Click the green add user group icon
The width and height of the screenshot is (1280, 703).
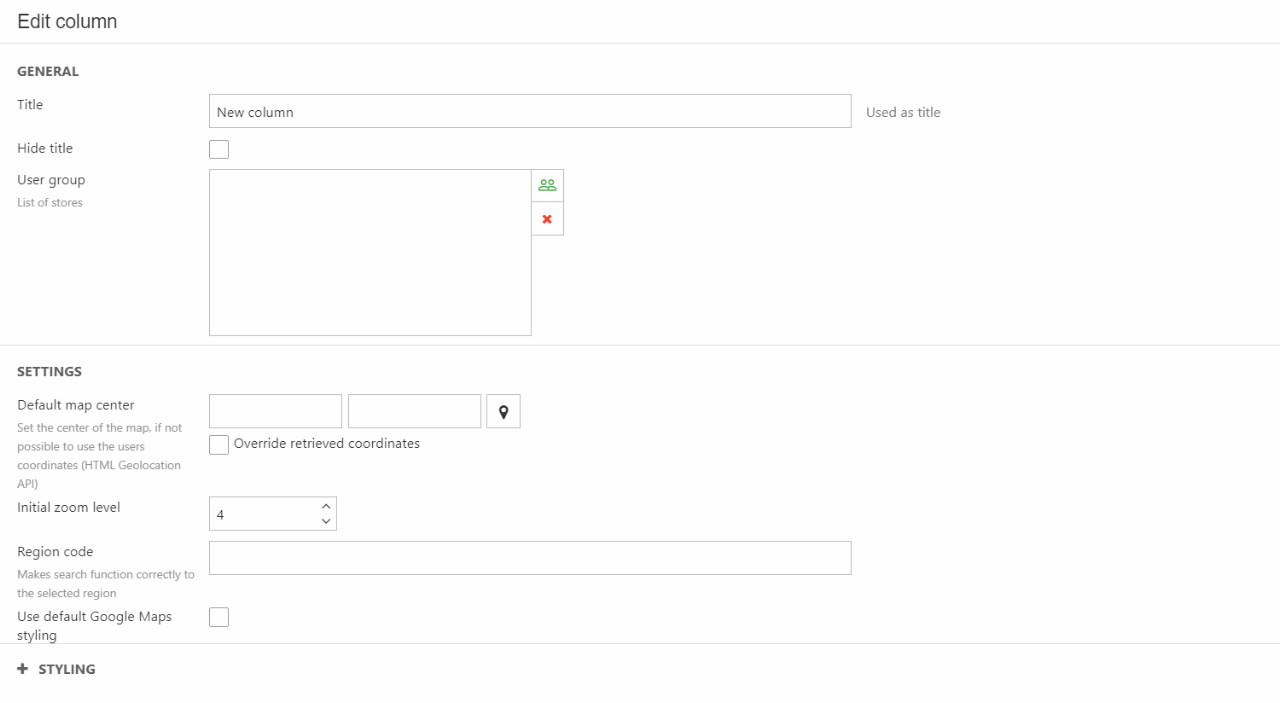click(547, 185)
